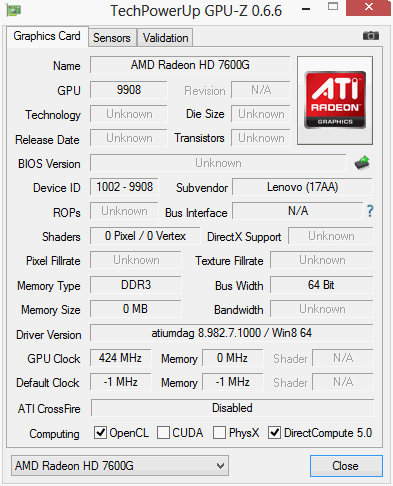This screenshot has height=486, width=393.
Task: Toggle the DirectCompute 5.0 checkbox
Action: coord(274,433)
